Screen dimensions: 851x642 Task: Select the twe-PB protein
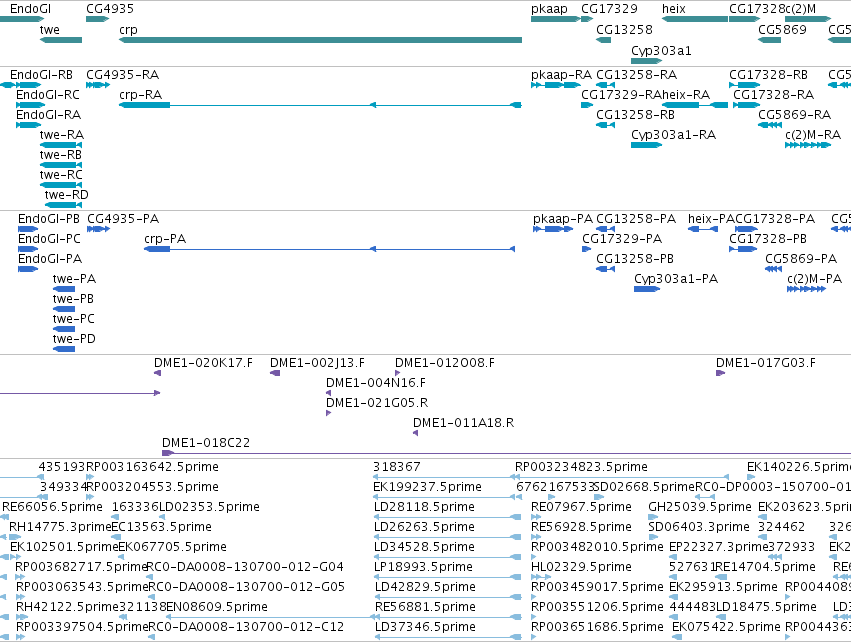click(63, 309)
